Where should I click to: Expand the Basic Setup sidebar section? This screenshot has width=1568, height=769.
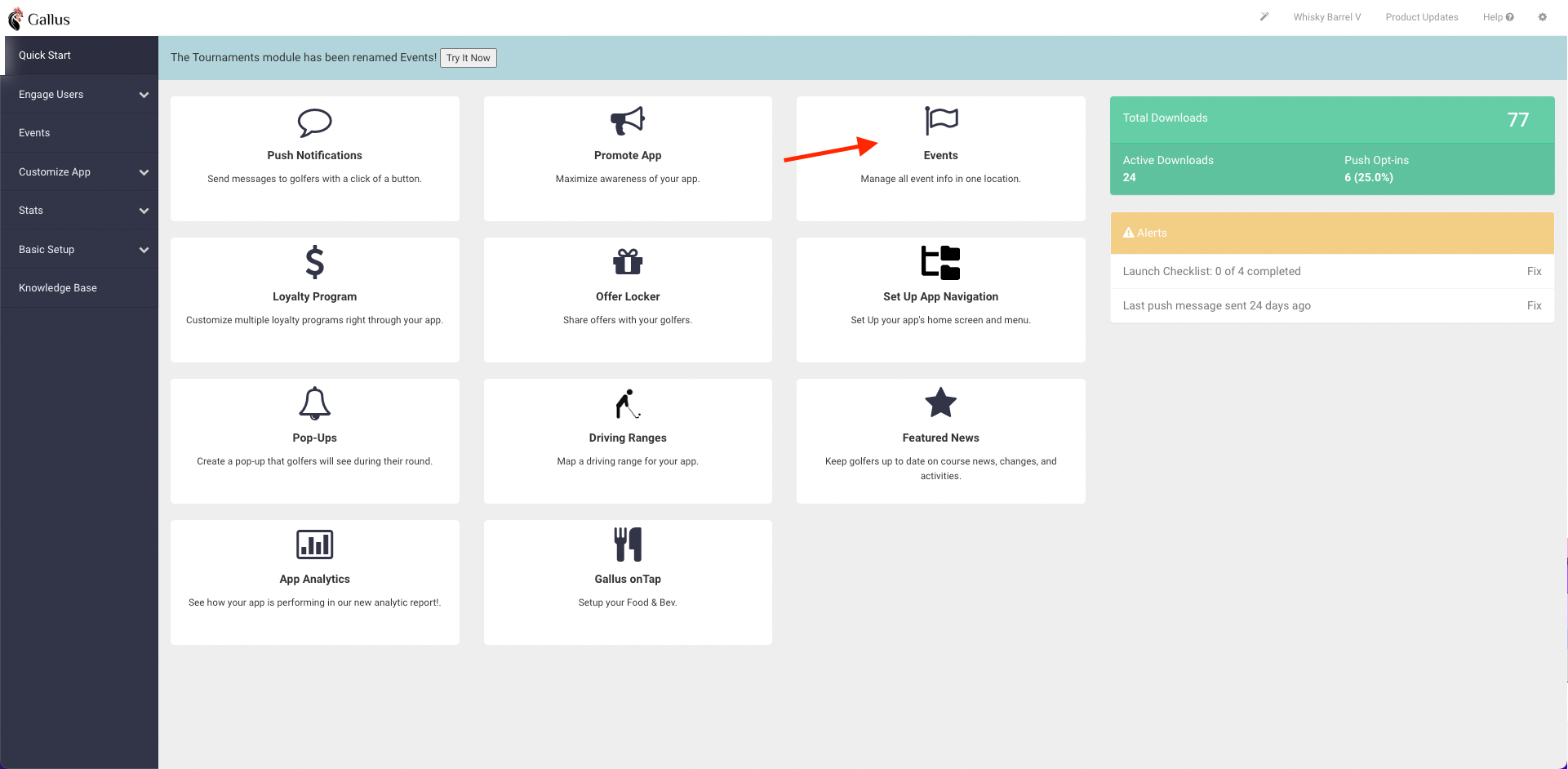click(x=79, y=250)
